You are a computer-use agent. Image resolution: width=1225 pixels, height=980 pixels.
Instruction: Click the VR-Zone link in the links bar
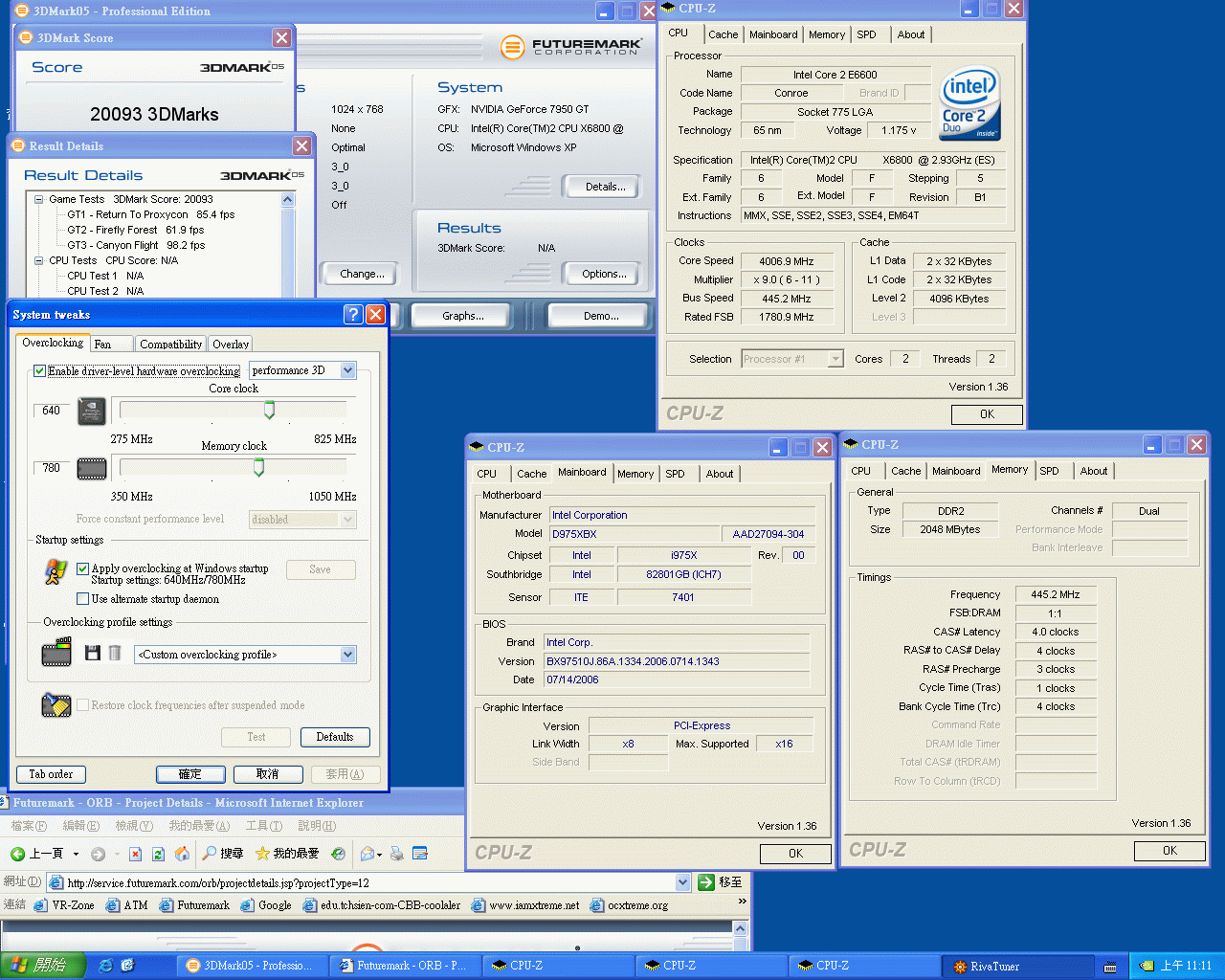click(x=64, y=905)
